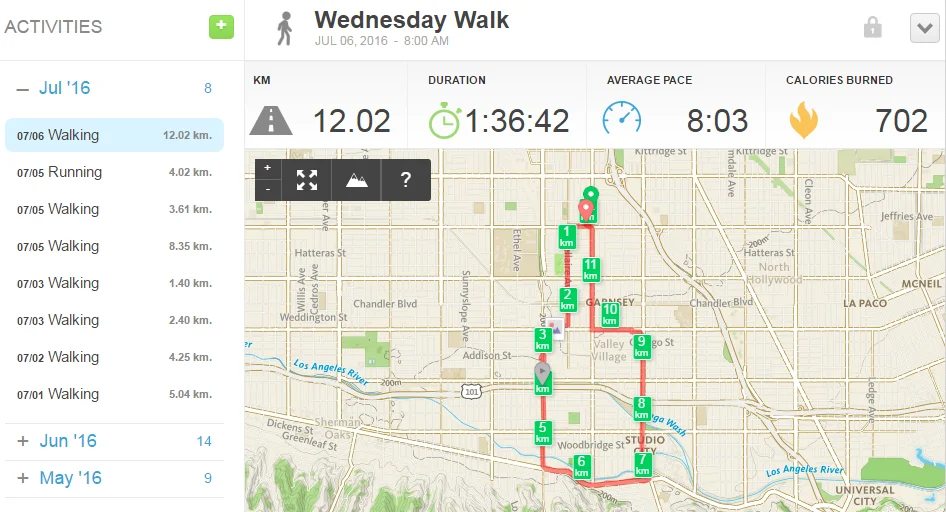Expand the May '16 activities group
The height and width of the screenshot is (512, 946).
tap(22, 478)
